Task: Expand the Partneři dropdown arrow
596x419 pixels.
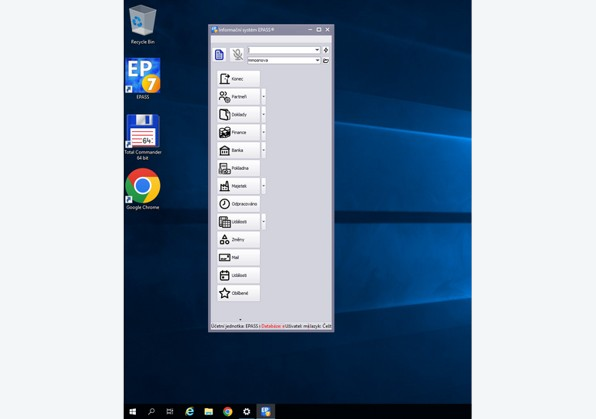Action: (x=263, y=97)
